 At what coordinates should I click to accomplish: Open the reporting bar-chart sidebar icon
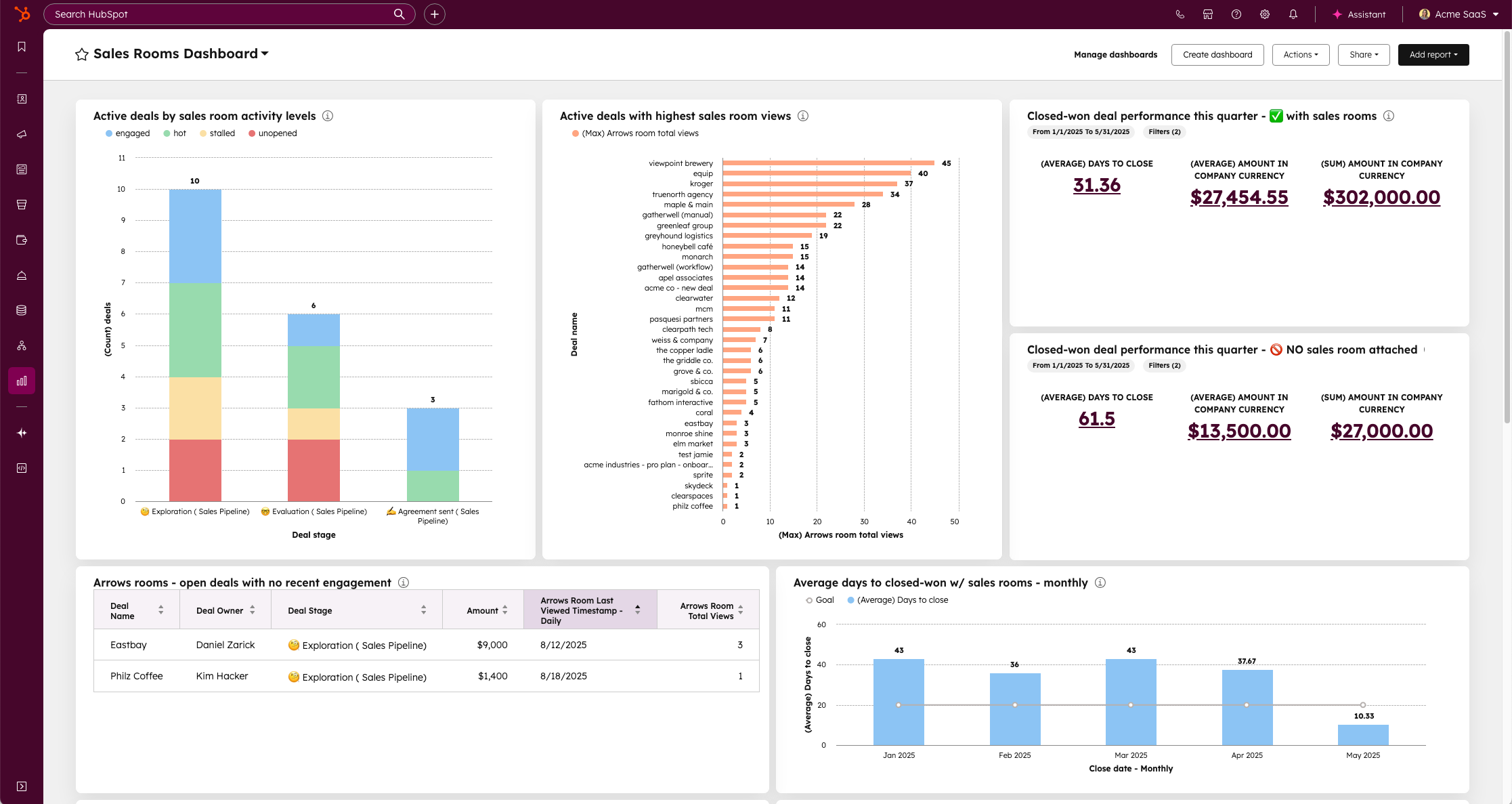pyautogui.click(x=22, y=381)
